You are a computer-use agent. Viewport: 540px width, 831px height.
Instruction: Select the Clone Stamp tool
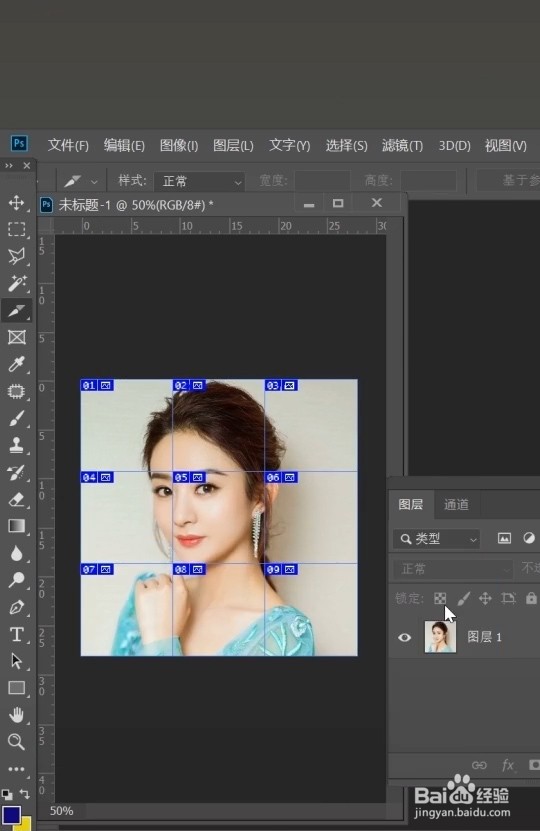(x=16, y=445)
